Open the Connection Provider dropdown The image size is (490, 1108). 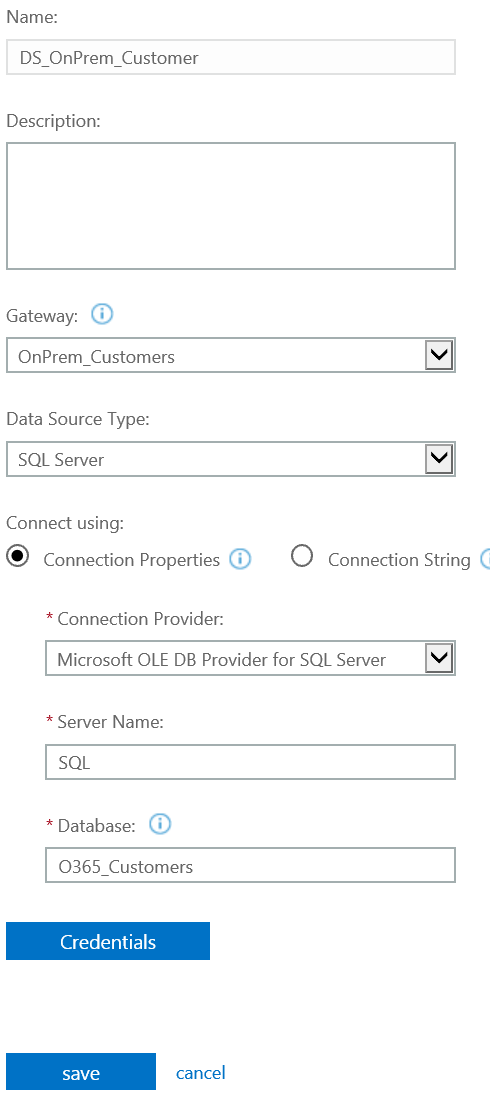coord(250,659)
